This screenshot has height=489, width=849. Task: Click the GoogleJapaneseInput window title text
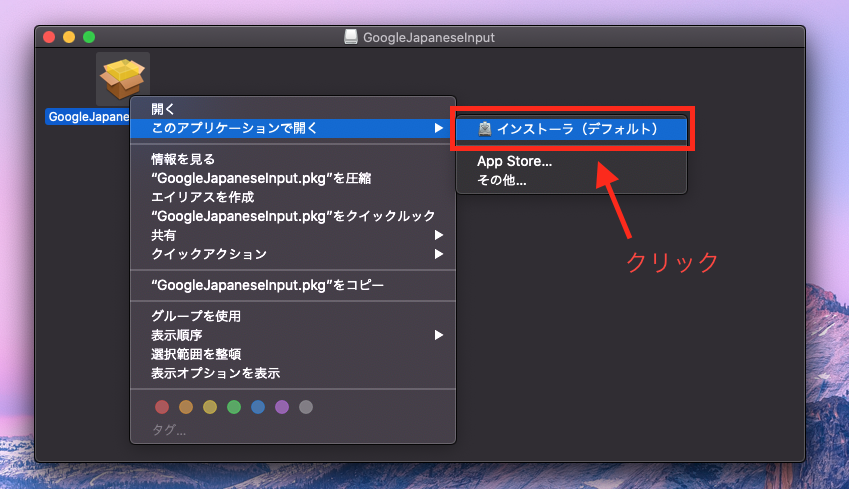pos(429,37)
